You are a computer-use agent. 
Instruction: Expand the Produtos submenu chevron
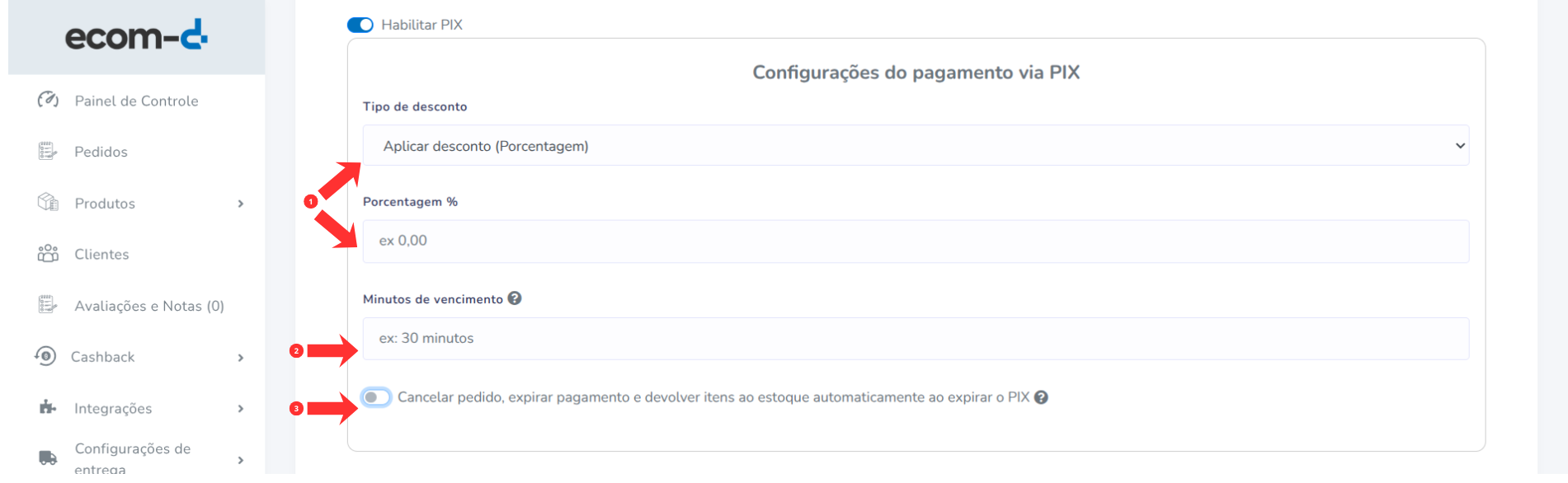pyautogui.click(x=241, y=204)
